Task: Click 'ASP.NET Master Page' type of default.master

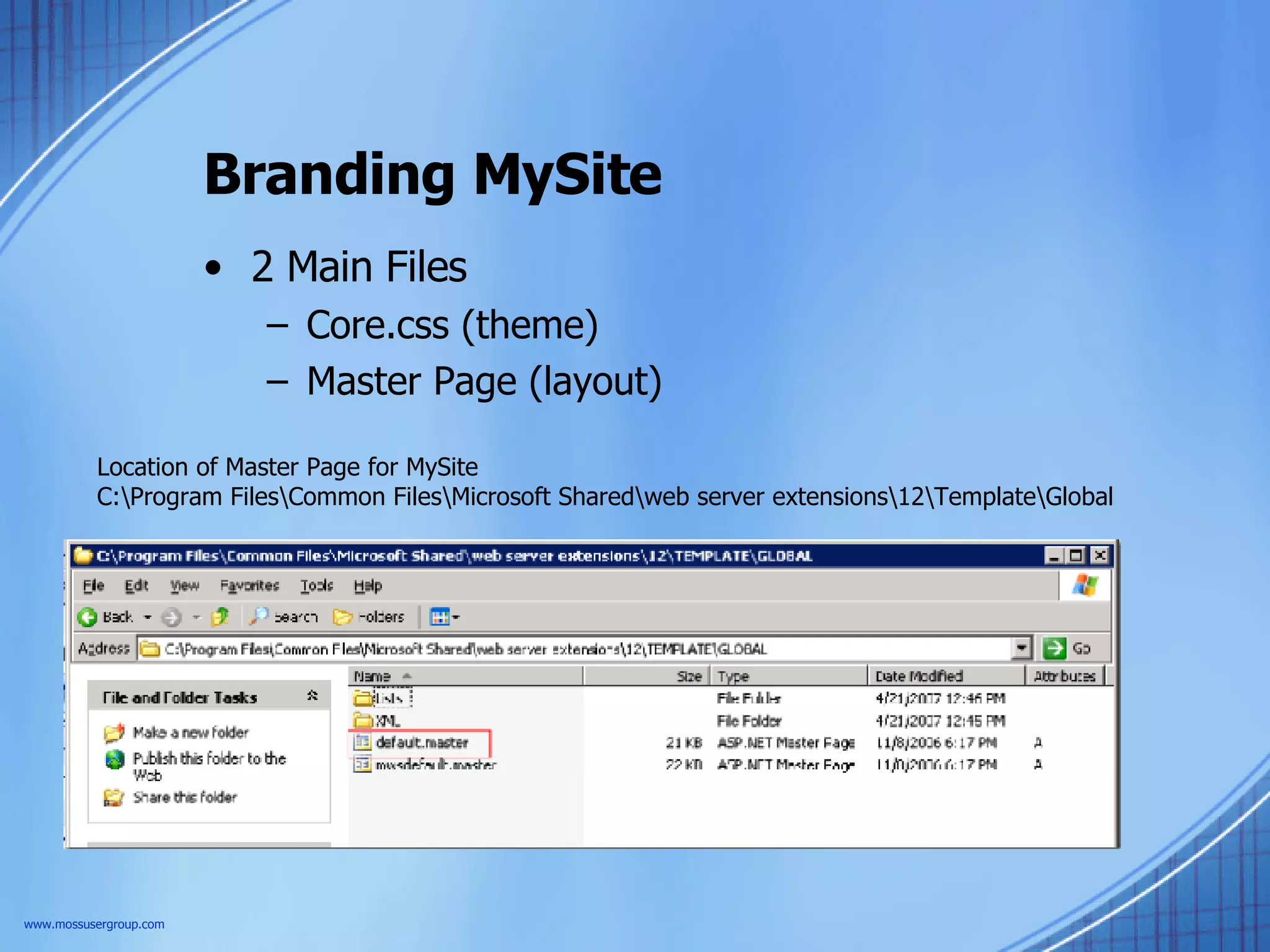Action: [x=786, y=743]
